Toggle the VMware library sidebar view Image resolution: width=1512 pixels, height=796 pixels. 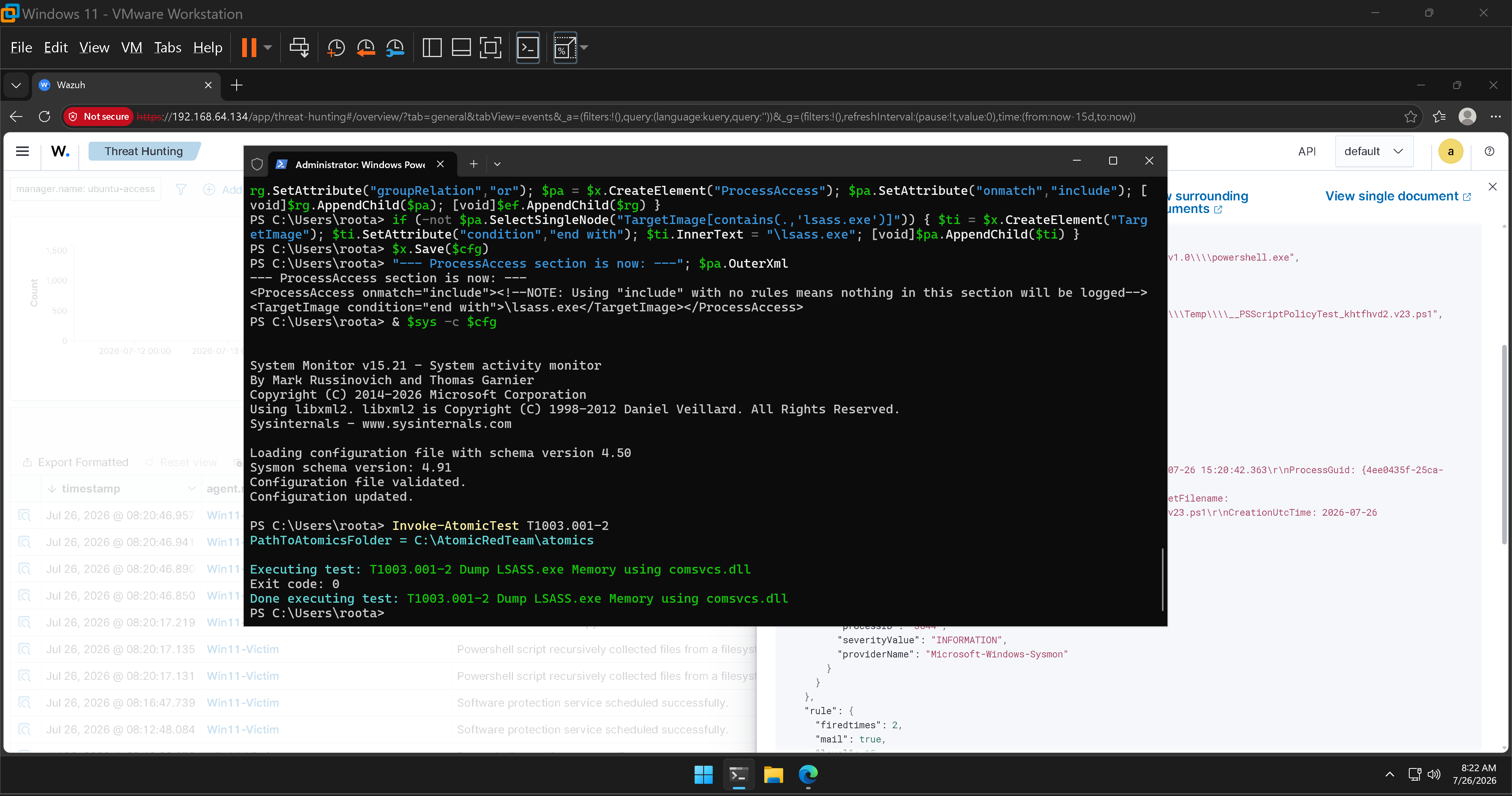(x=432, y=48)
